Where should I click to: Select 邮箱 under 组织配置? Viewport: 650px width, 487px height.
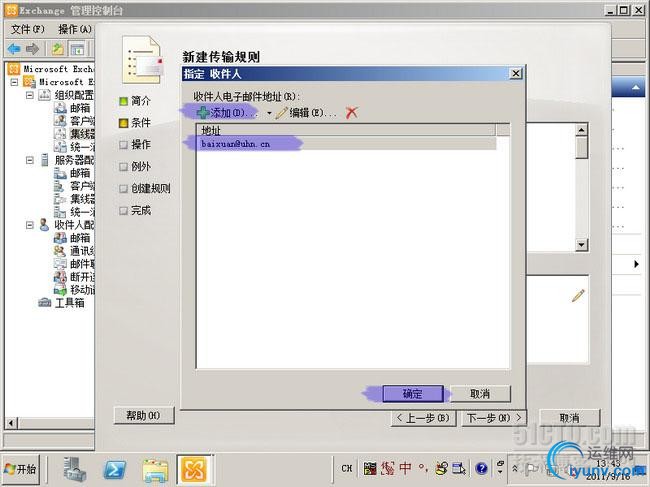pyautogui.click(x=73, y=108)
